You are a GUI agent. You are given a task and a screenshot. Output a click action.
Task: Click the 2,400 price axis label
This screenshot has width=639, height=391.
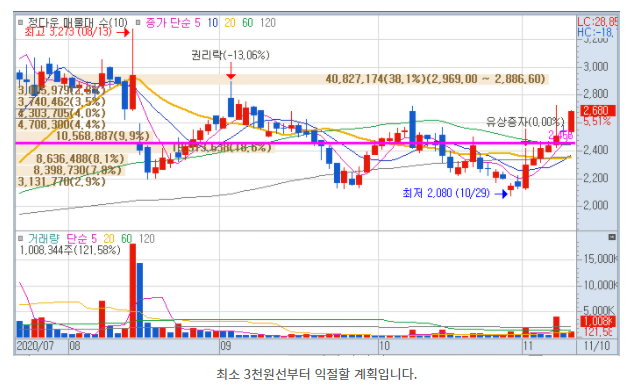coord(595,150)
